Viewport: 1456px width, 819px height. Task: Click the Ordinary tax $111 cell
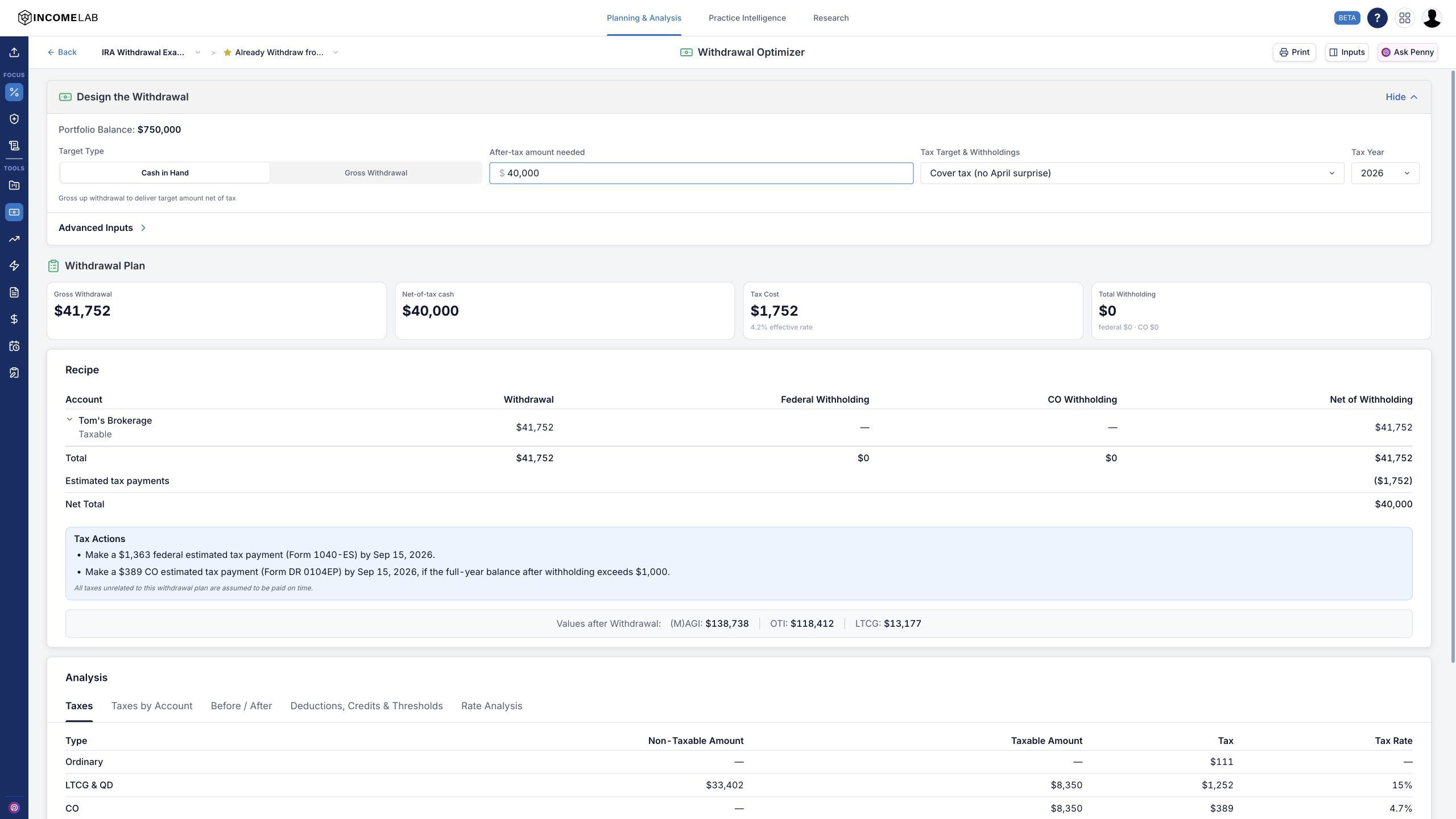(1222, 762)
